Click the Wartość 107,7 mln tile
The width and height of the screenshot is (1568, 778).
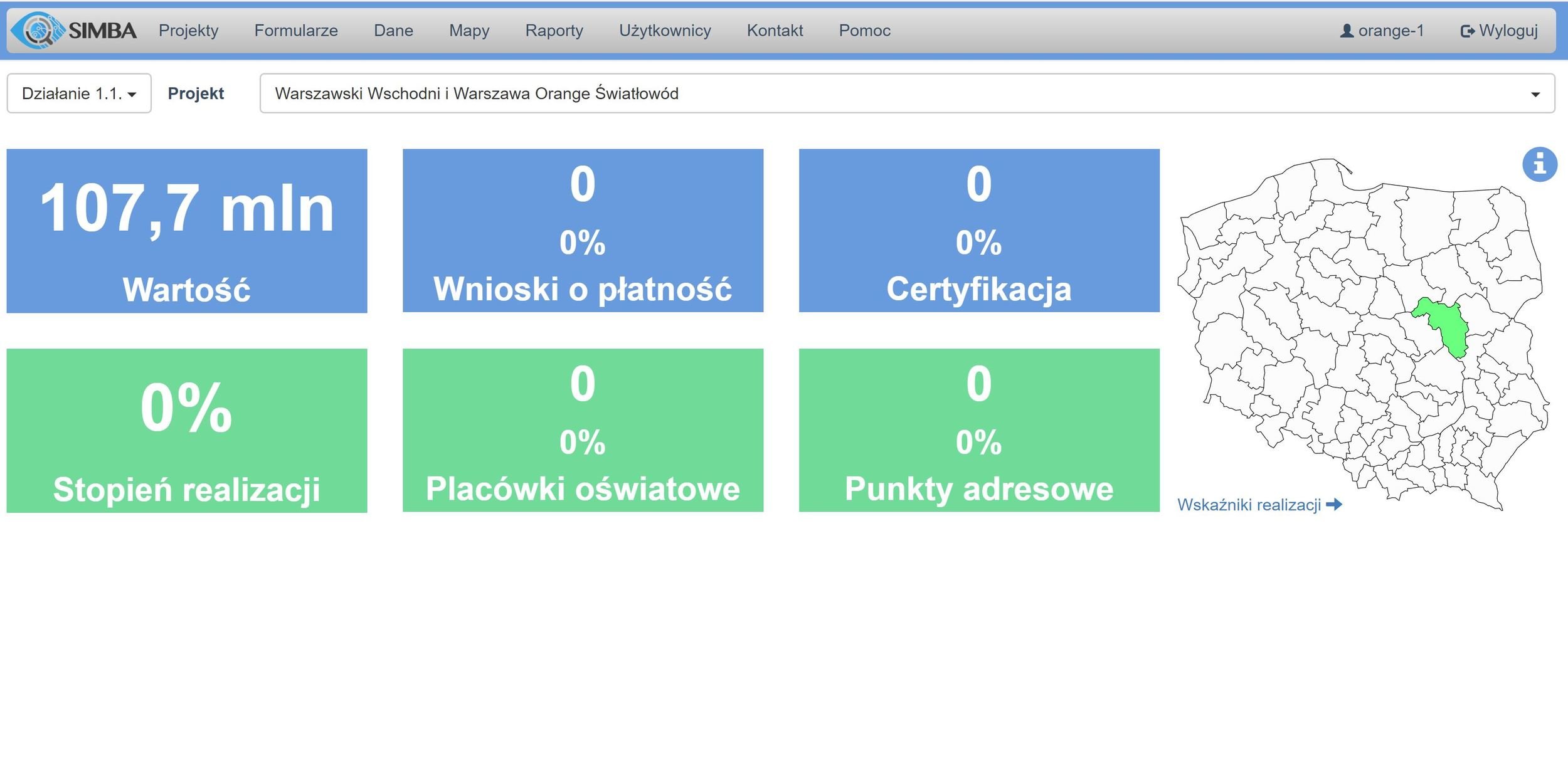(x=186, y=231)
